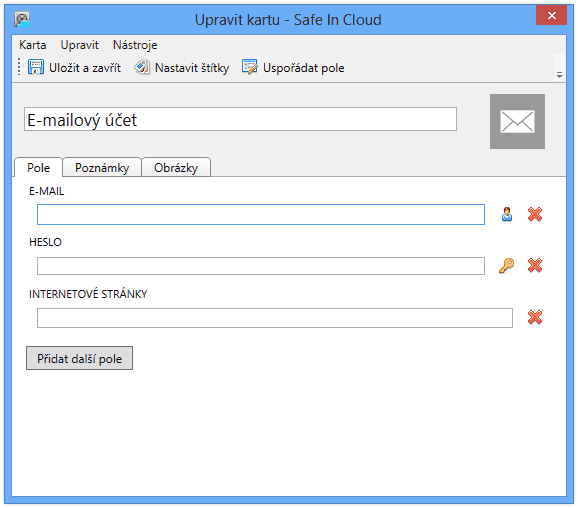Click the Safe In Cloud app icon in title bar
The height and width of the screenshot is (508, 578).
(22, 19)
